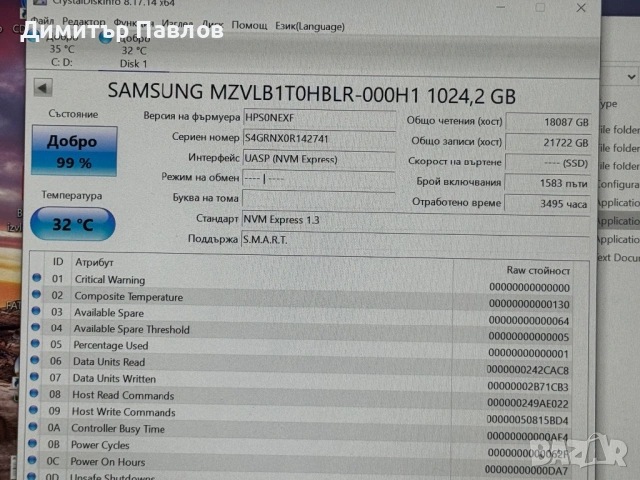
Task: Minimize the CrystalDiskInfo window
Action: click(501, 7)
